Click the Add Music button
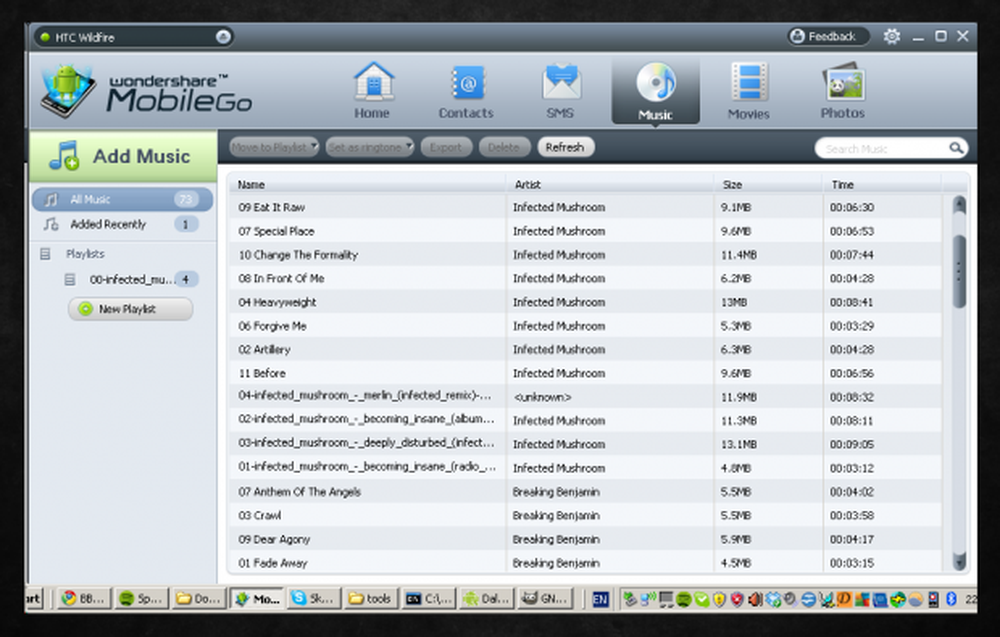This screenshot has height=637, width=1000. pos(123,156)
